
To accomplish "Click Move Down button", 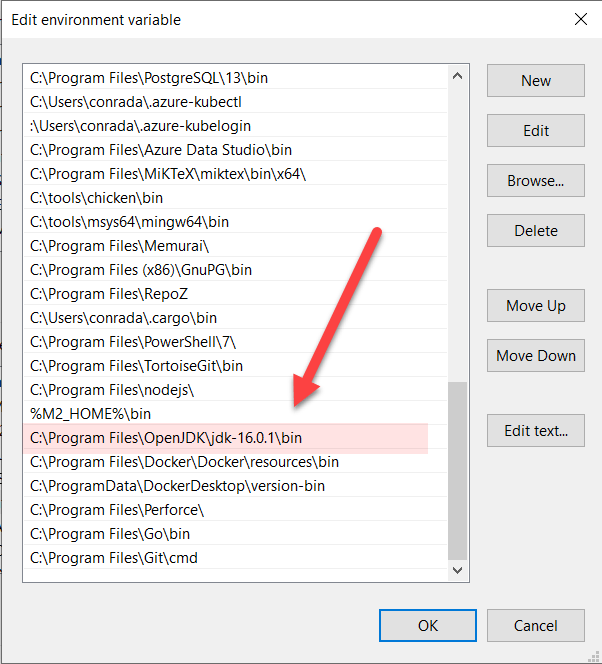I will pos(535,356).
